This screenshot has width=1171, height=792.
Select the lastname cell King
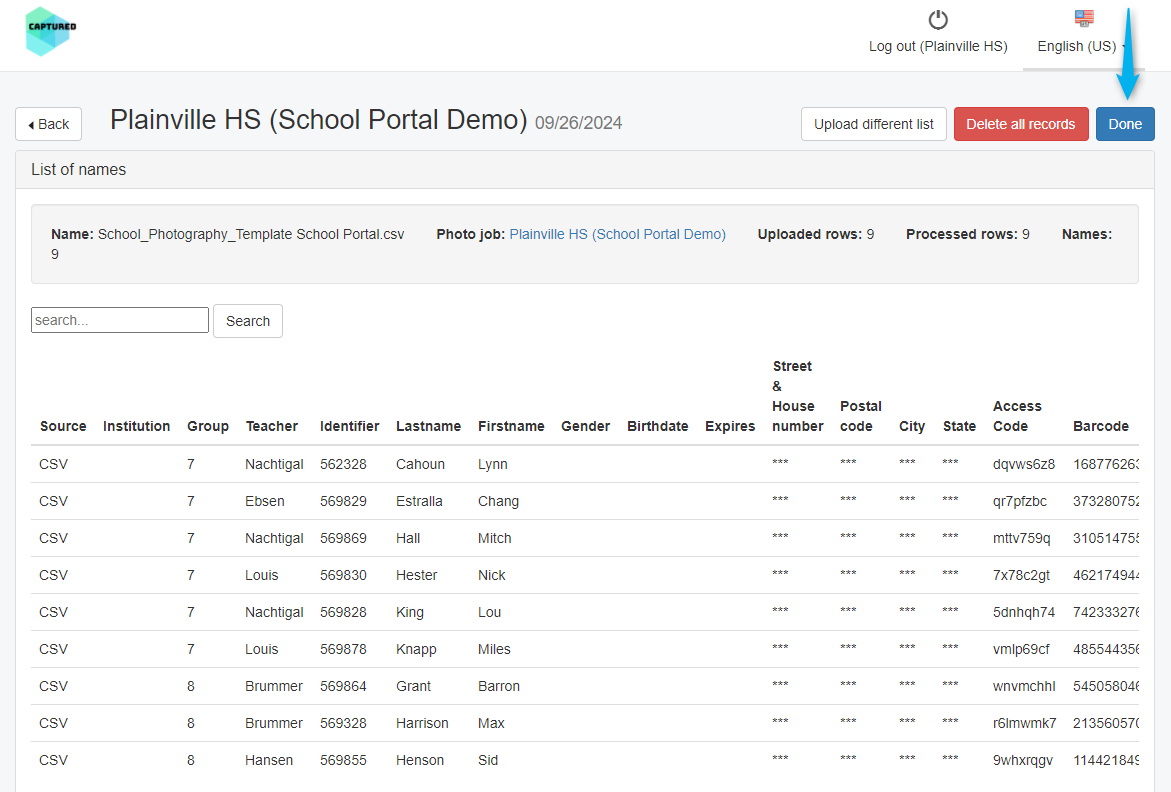tap(410, 612)
